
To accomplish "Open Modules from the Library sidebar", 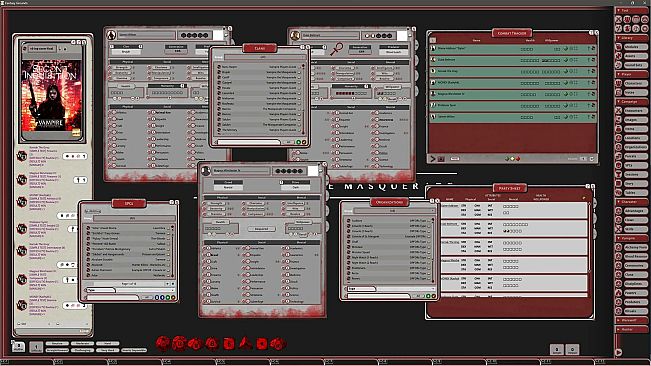I will point(636,47).
